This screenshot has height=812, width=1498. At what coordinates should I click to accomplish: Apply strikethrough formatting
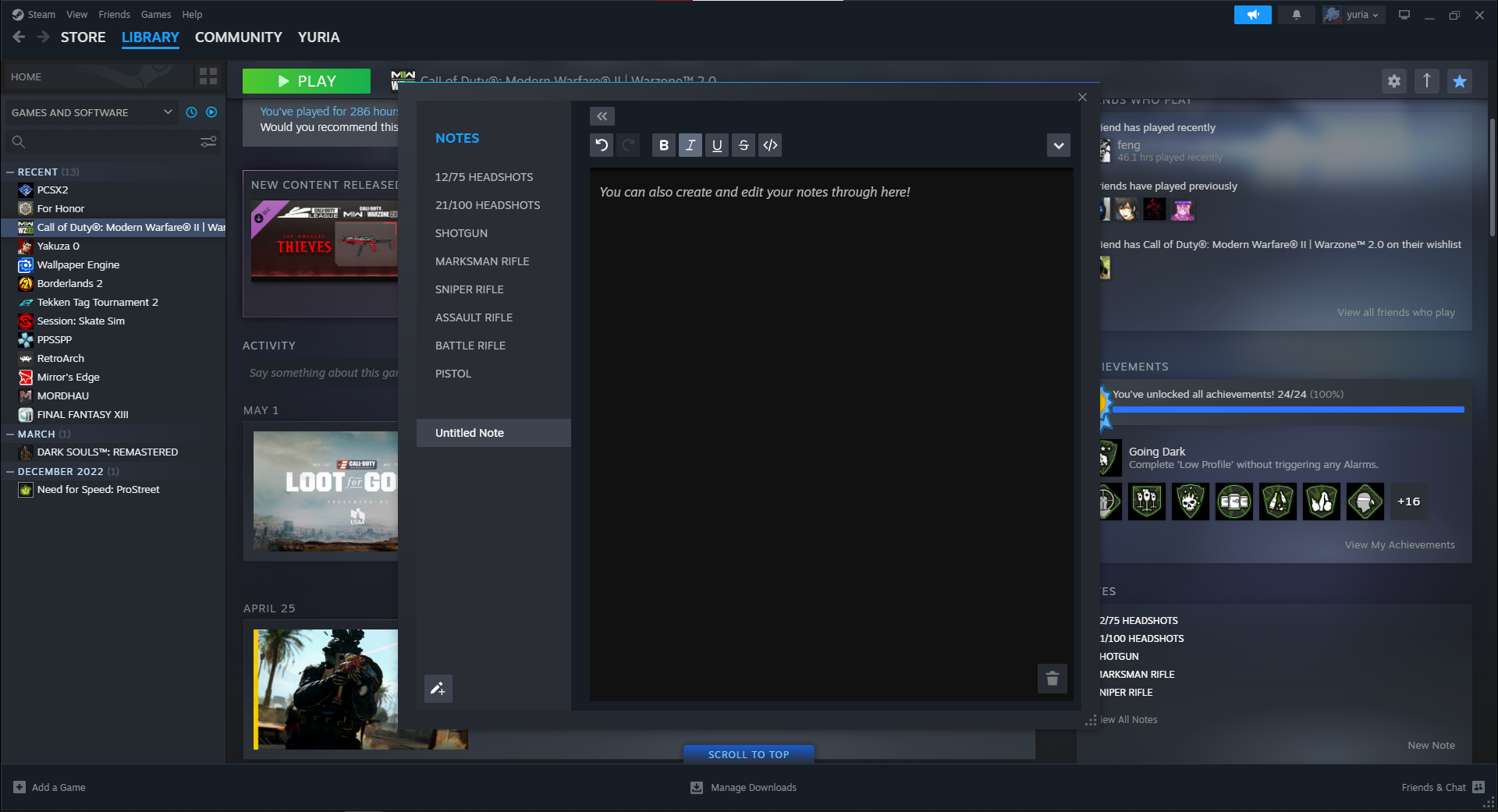tap(744, 145)
